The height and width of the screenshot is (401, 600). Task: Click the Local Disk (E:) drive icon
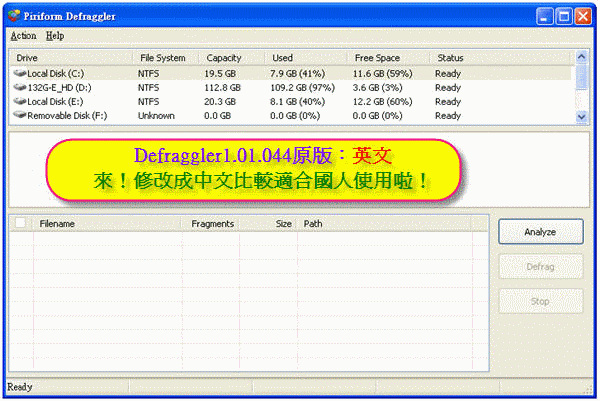pos(20,101)
